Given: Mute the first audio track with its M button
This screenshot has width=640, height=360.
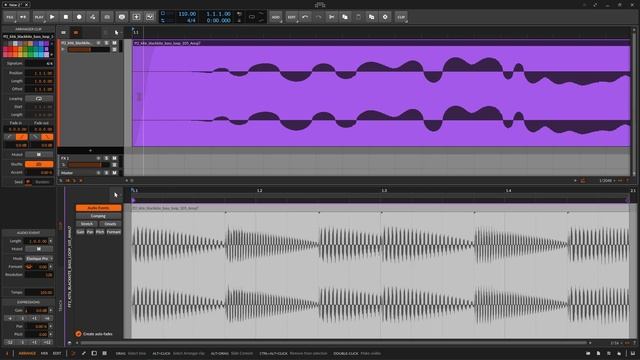Looking at the screenshot, I should [x=114, y=43].
